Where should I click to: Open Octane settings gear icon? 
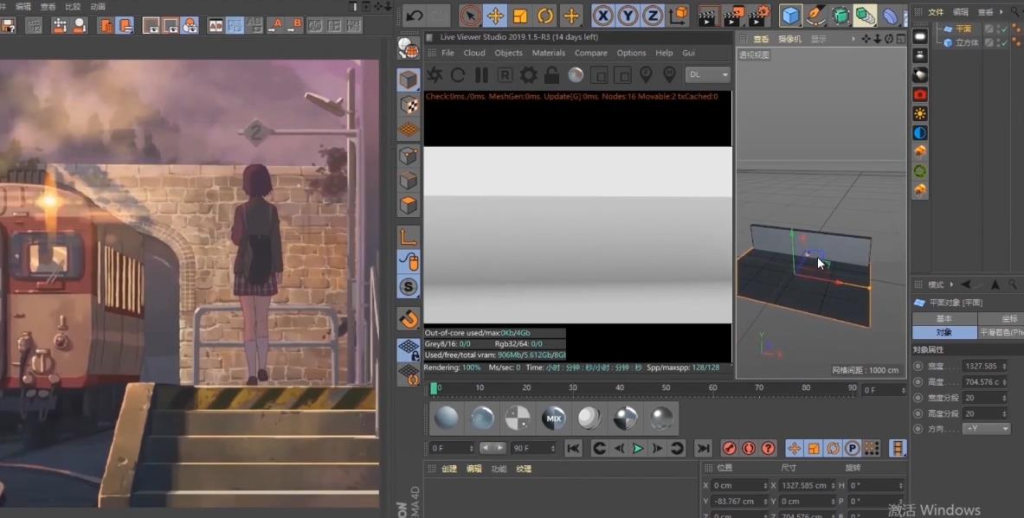[x=528, y=75]
